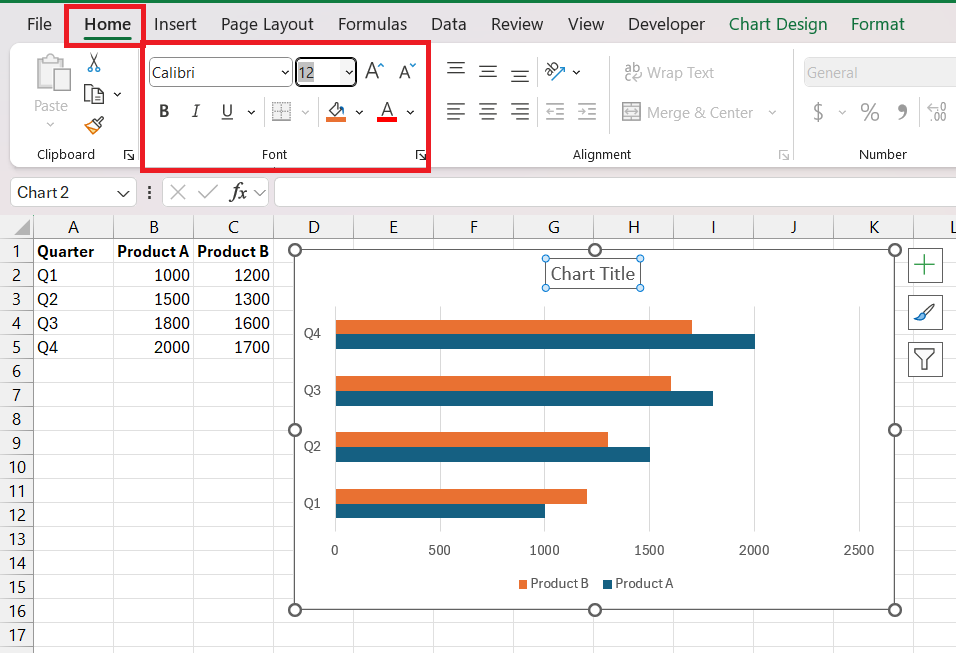This screenshot has height=653, width=956.
Task: Toggle underline formatting
Action: pos(226,111)
